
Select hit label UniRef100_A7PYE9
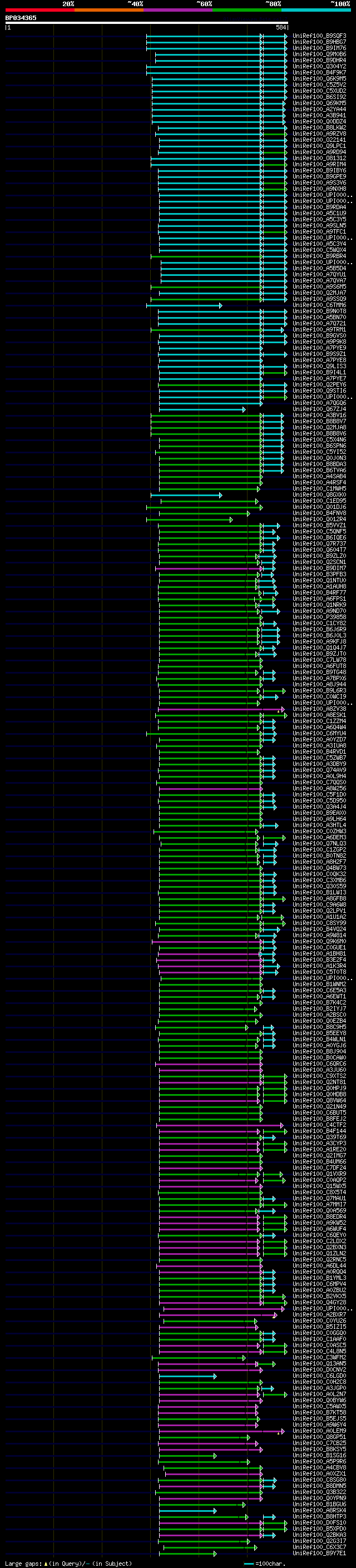point(319,348)
